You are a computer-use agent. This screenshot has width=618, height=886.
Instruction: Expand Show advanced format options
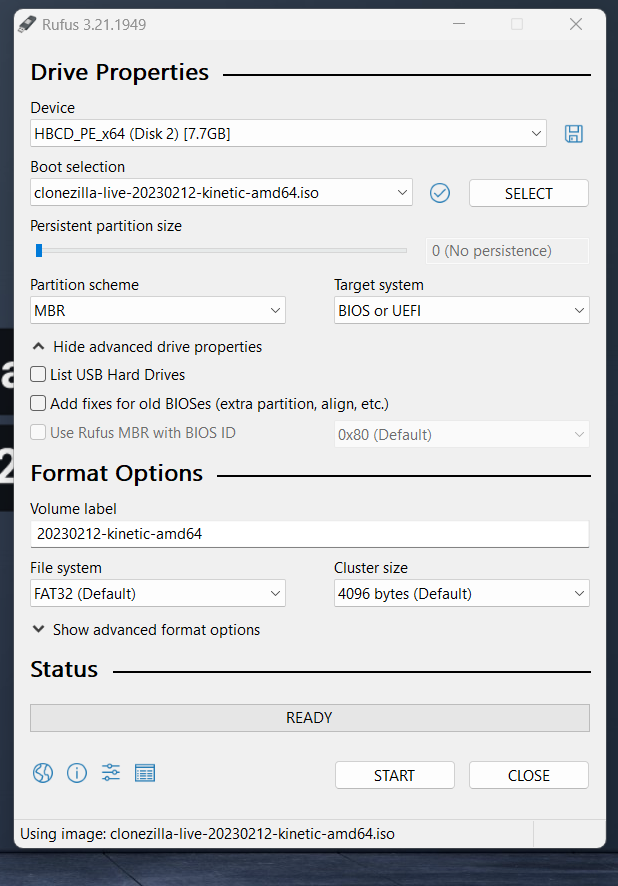(146, 629)
